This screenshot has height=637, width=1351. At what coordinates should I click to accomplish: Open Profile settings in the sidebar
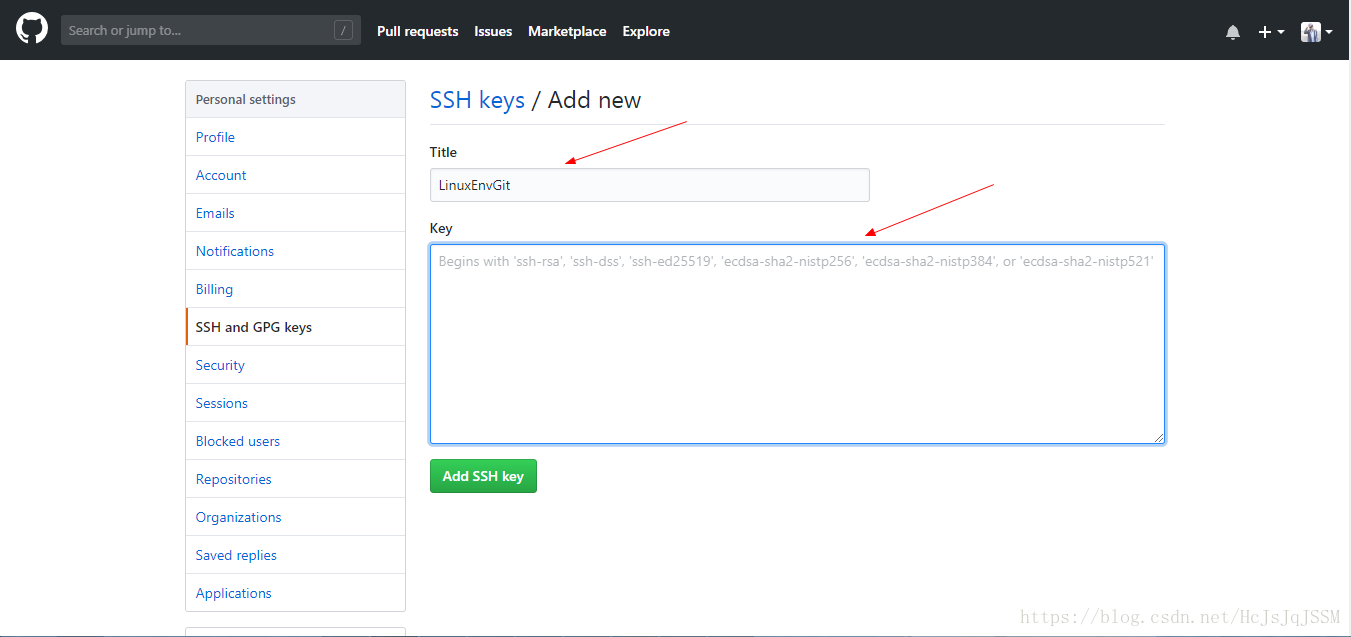(295, 137)
